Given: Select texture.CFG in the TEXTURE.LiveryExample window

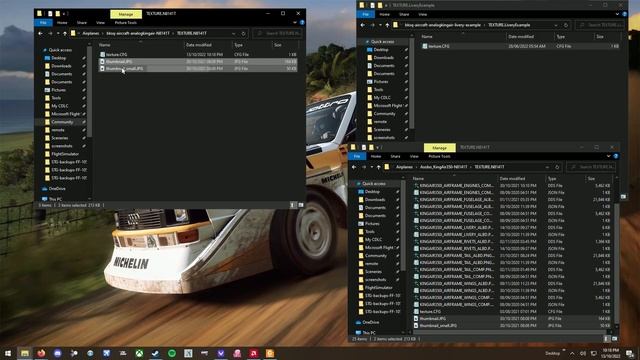Looking at the screenshot, I should pyautogui.click(x=520, y=47).
